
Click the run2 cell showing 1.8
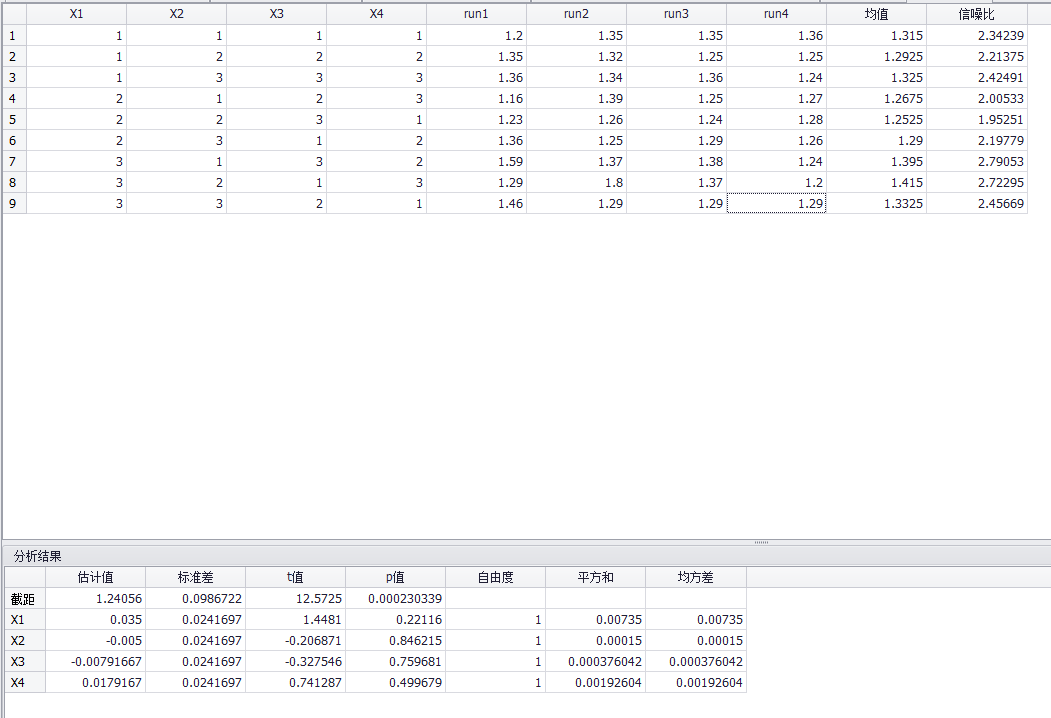tap(577, 182)
